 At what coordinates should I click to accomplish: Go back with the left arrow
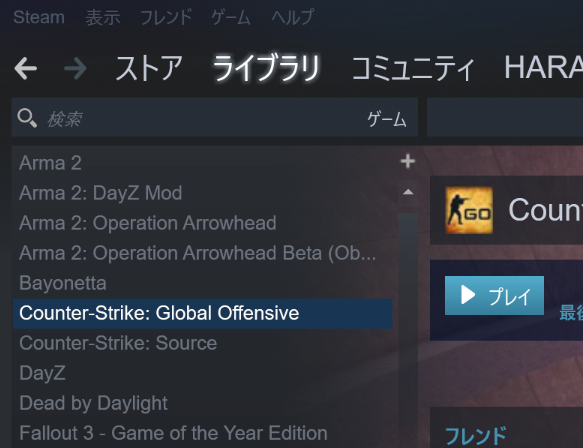point(26,68)
